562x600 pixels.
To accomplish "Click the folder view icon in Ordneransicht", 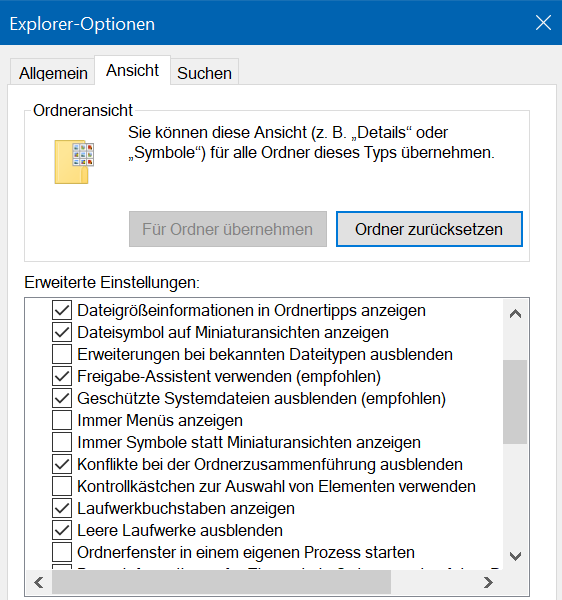I will [74, 162].
